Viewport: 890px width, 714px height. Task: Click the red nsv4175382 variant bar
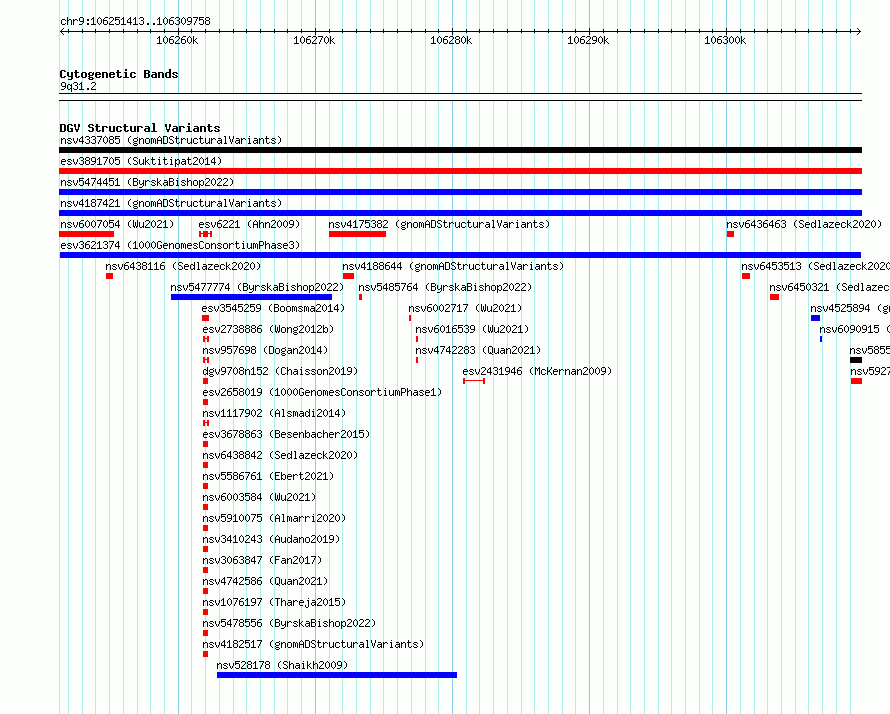[x=357, y=234]
